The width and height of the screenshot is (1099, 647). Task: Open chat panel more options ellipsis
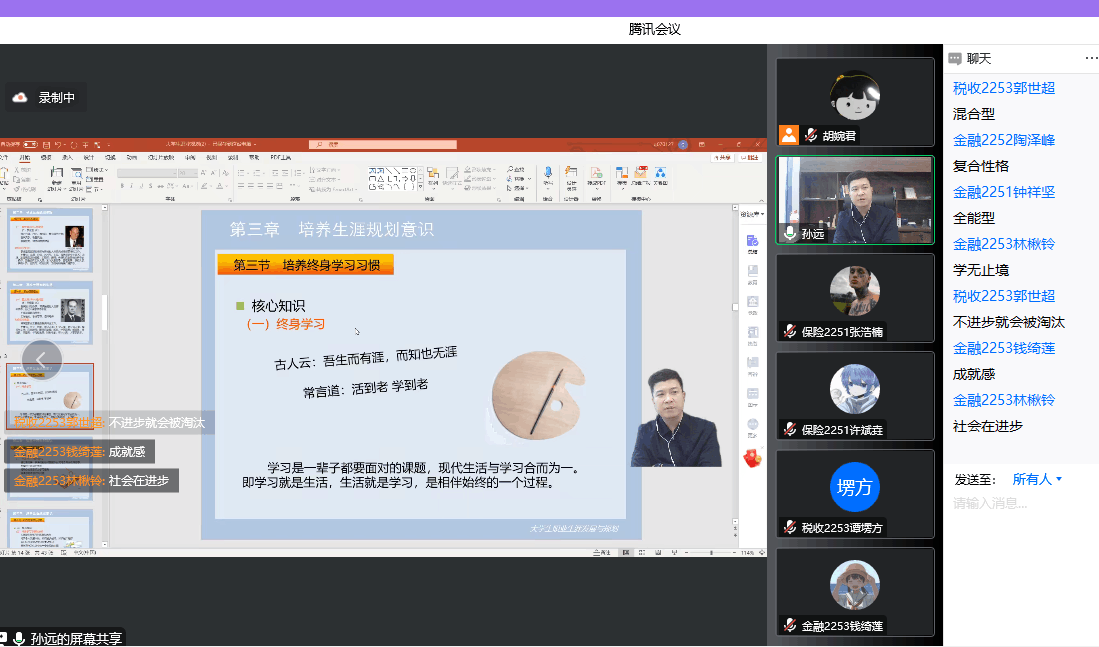point(1091,58)
